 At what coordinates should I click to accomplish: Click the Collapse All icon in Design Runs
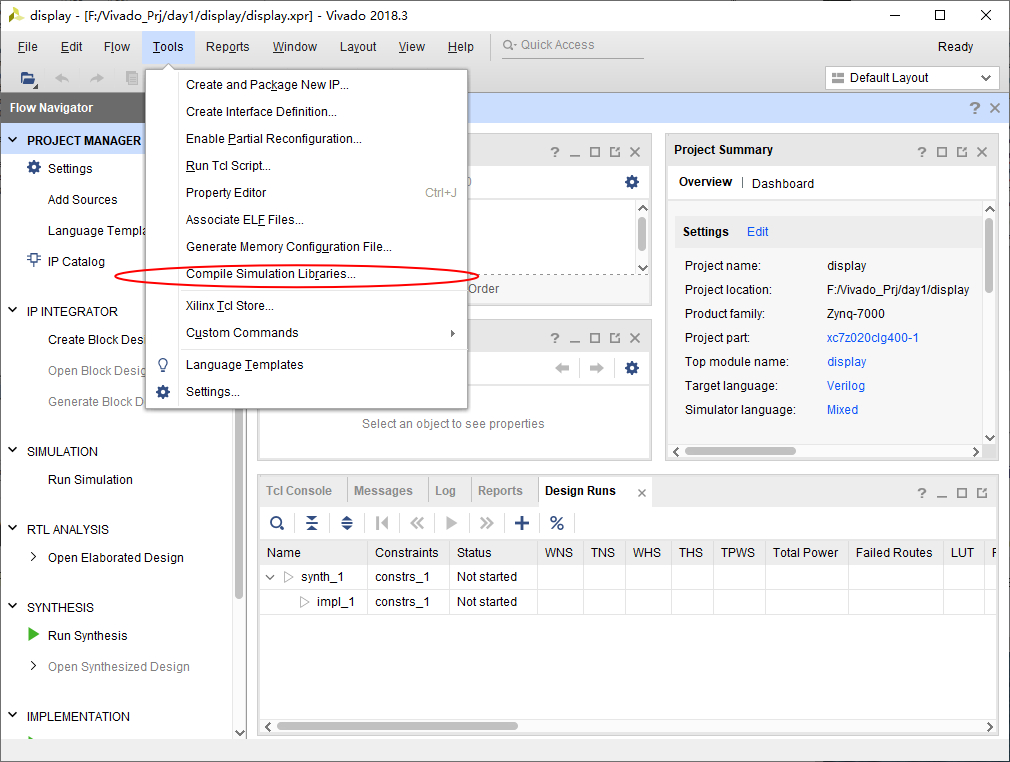(312, 523)
